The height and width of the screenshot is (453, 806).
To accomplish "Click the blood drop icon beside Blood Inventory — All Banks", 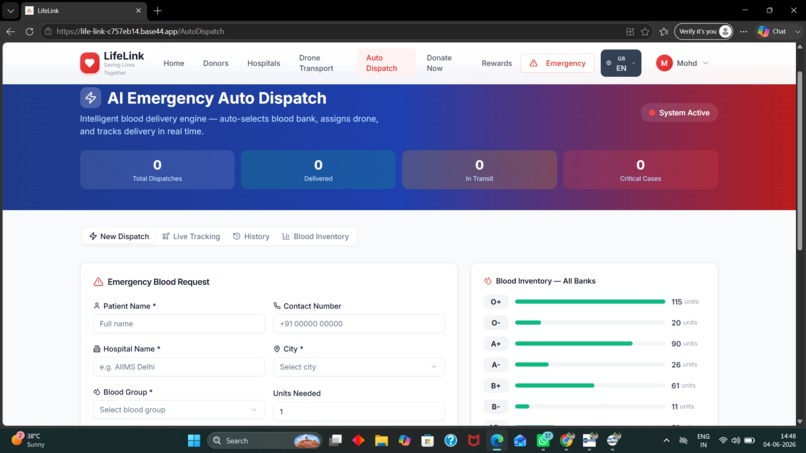I will pos(487,281).
